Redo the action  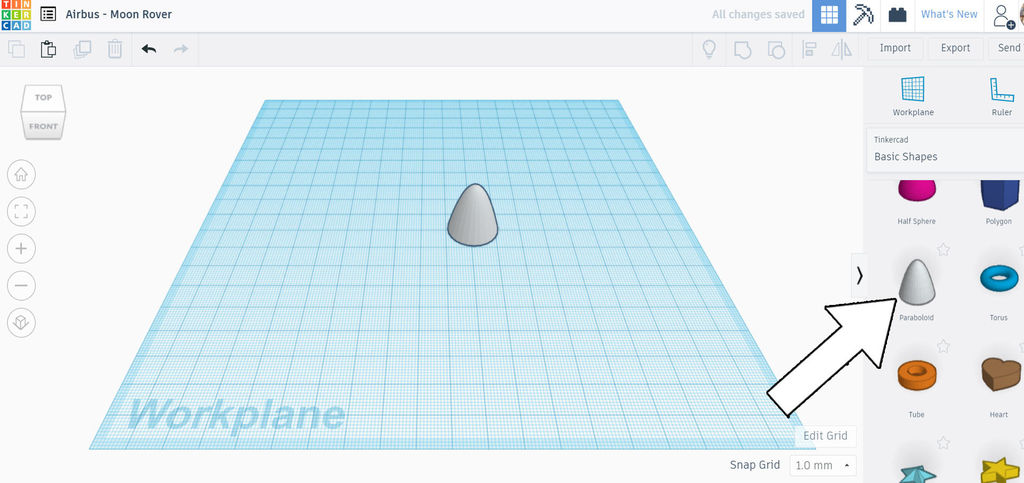(181, 49)
